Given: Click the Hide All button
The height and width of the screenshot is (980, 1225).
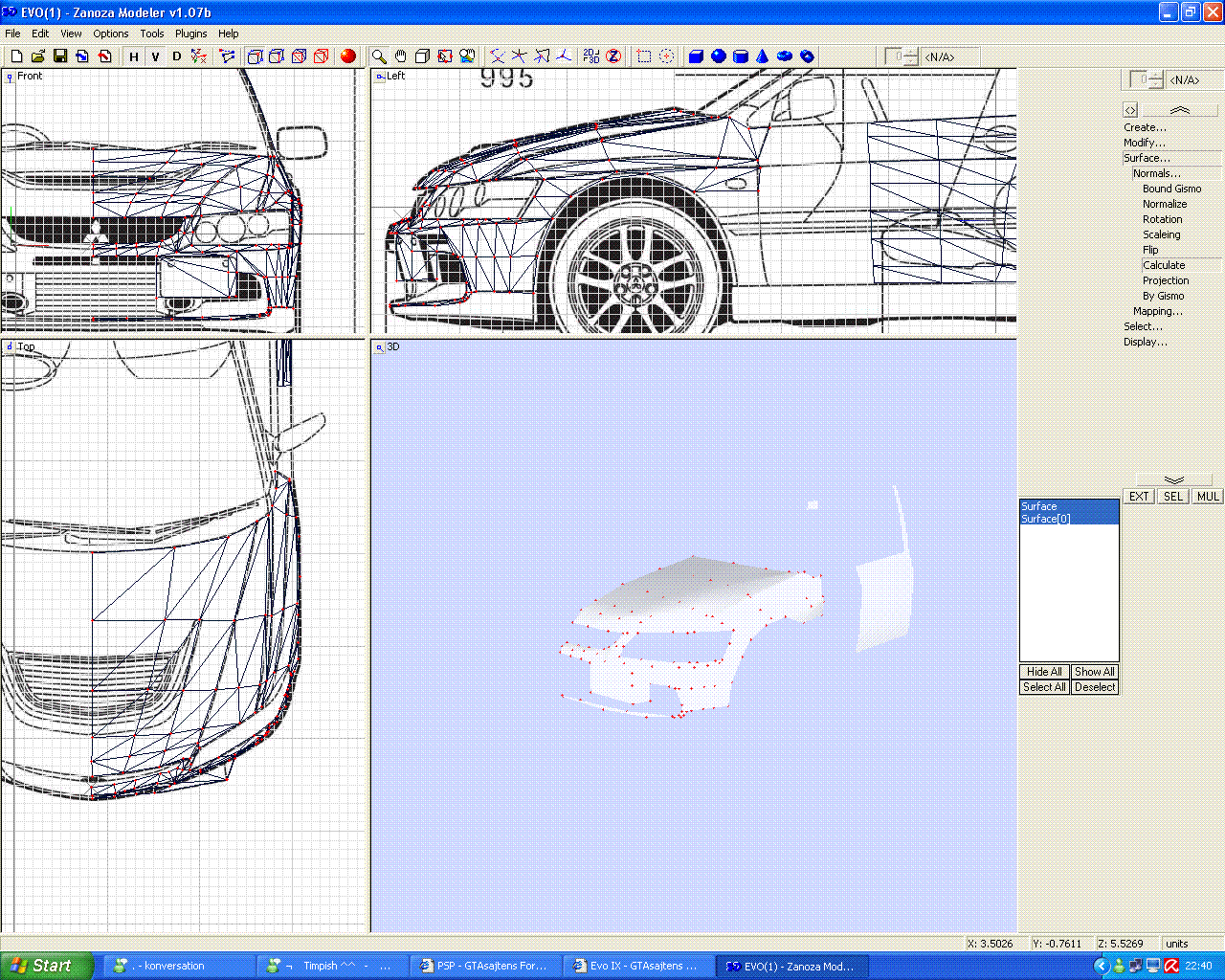Looking at the screenshot, I should (x=1044, y=672).
